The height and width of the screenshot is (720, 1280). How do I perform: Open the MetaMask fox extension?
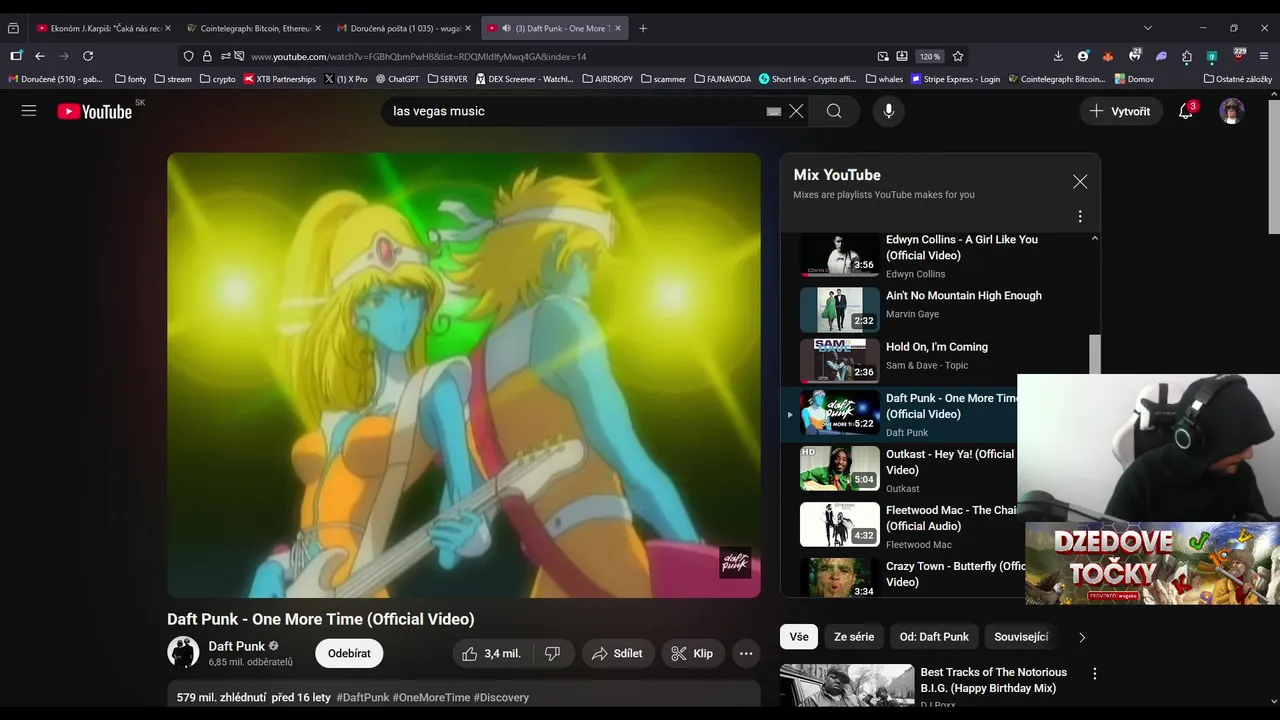pos(1108,56)
